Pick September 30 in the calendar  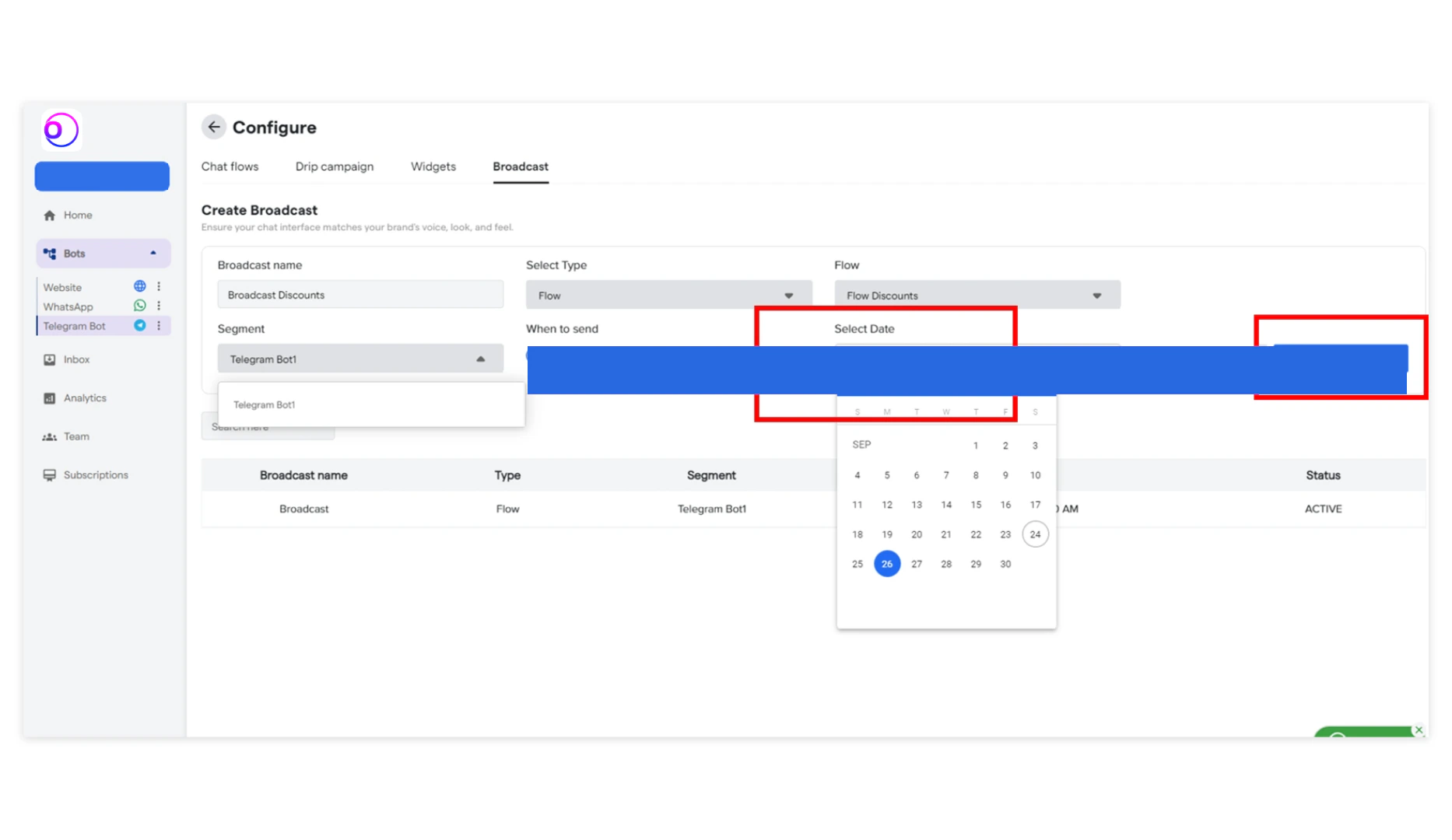[1005, 564]
